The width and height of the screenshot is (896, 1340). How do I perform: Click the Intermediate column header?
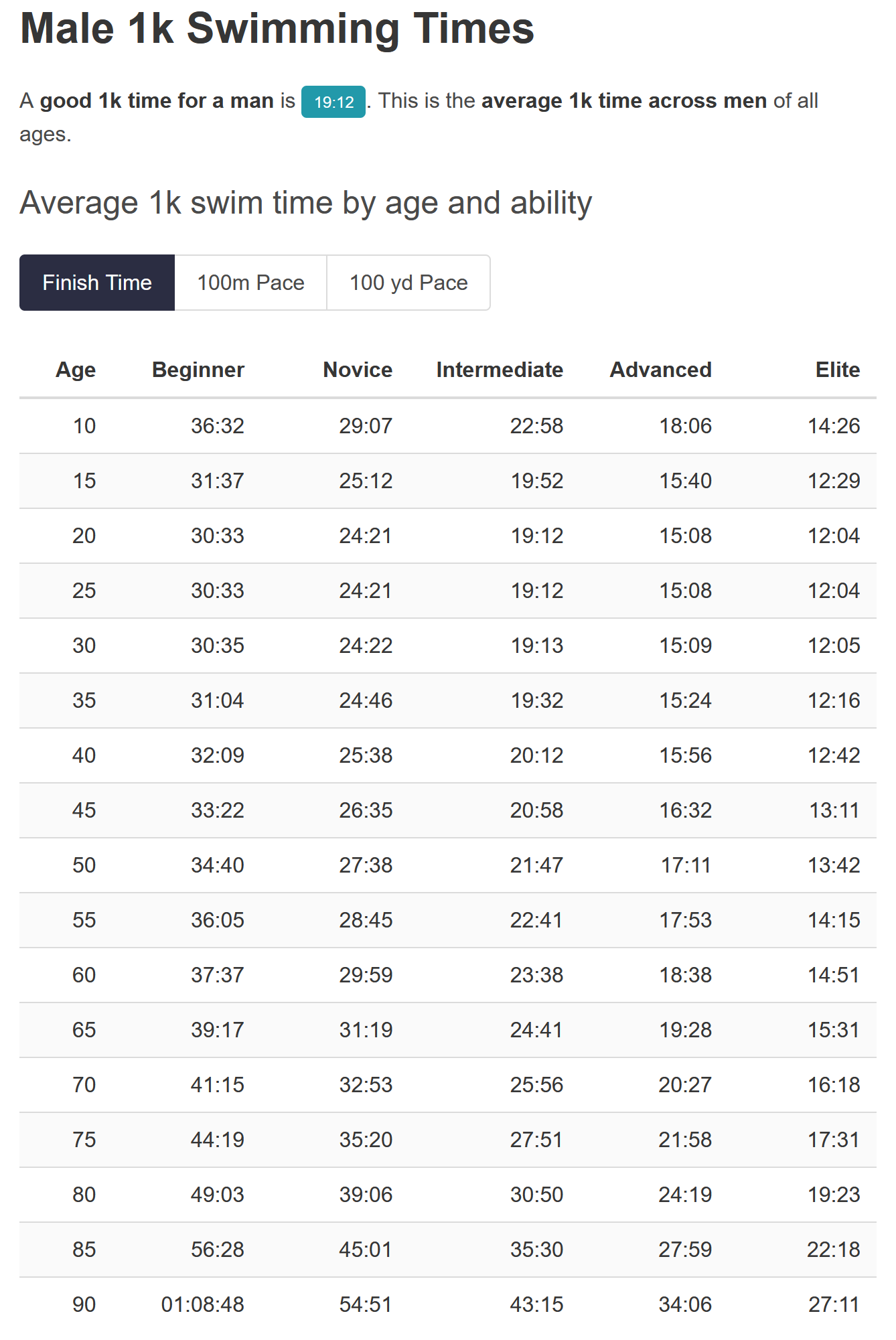pos(500,370)
